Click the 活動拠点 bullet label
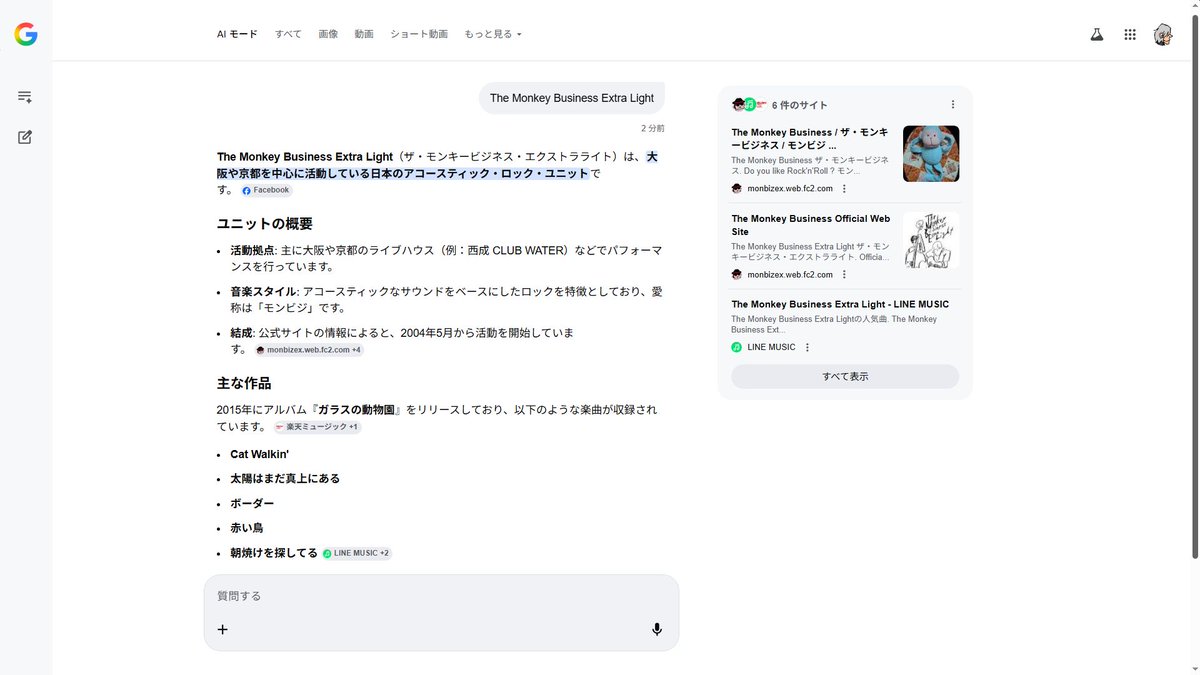1200x675 pixels. pos(252,251)
